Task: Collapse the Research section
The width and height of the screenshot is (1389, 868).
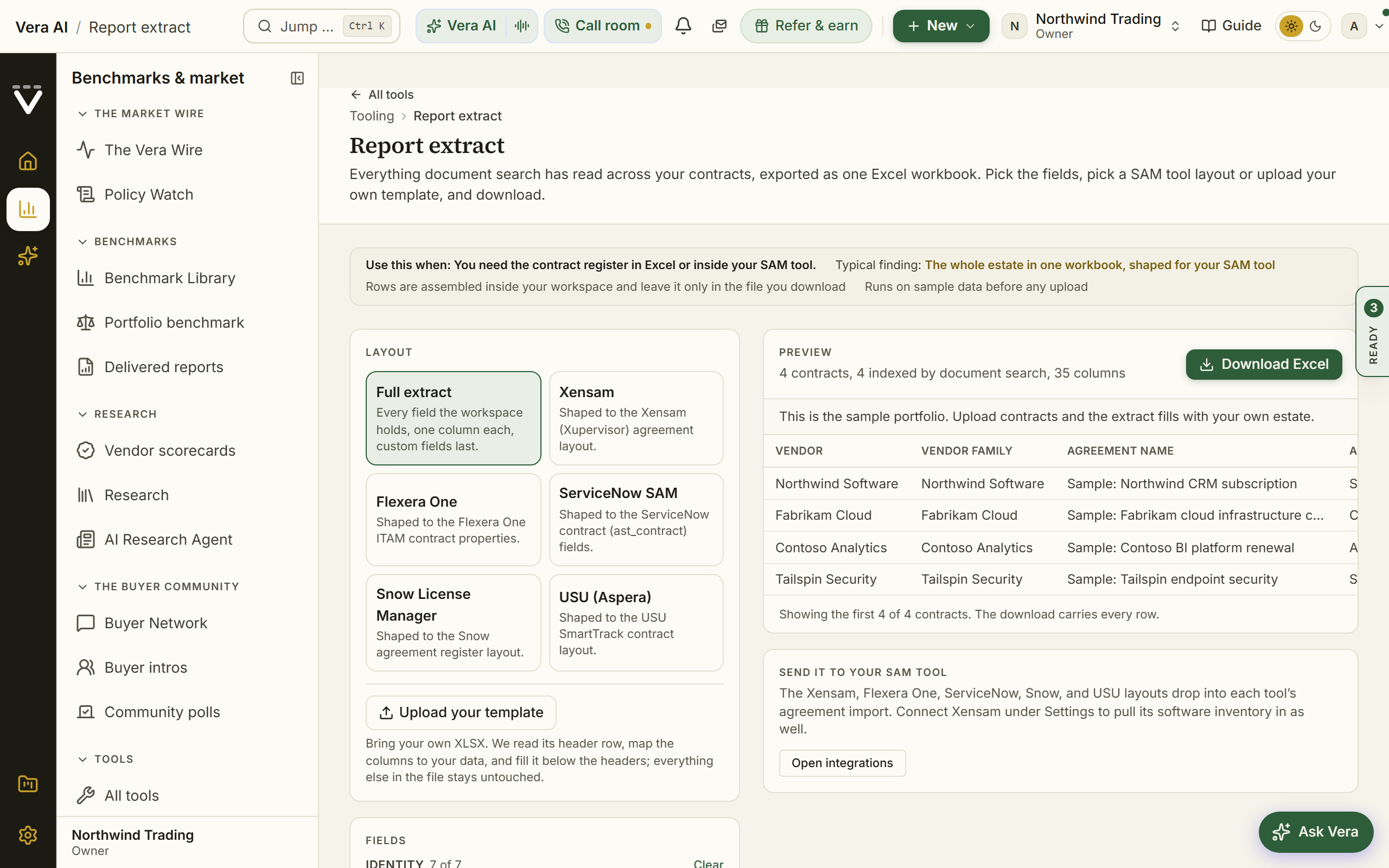Action: 117,414
